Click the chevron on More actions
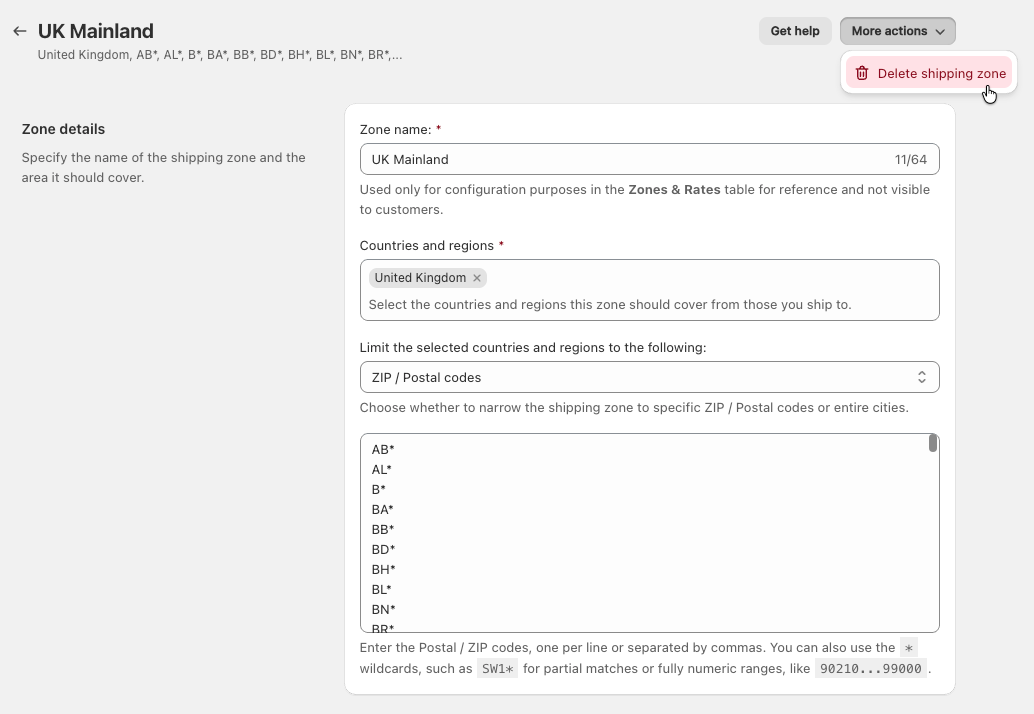1034x714 pixels. [x=940, y=32]
